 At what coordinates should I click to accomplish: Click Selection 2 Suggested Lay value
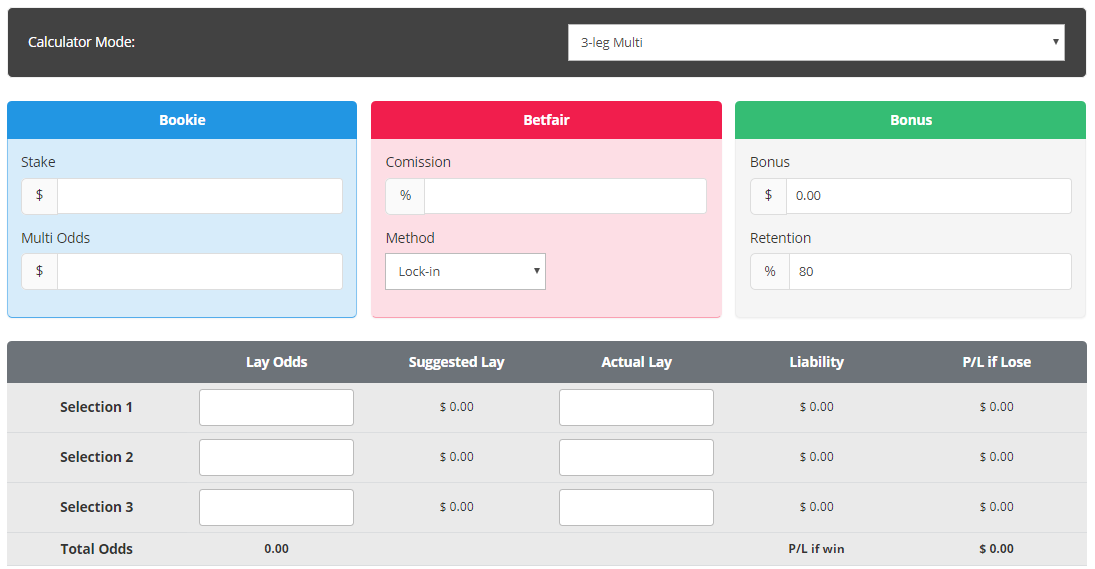pyautogui.click(x=457, y=457)
